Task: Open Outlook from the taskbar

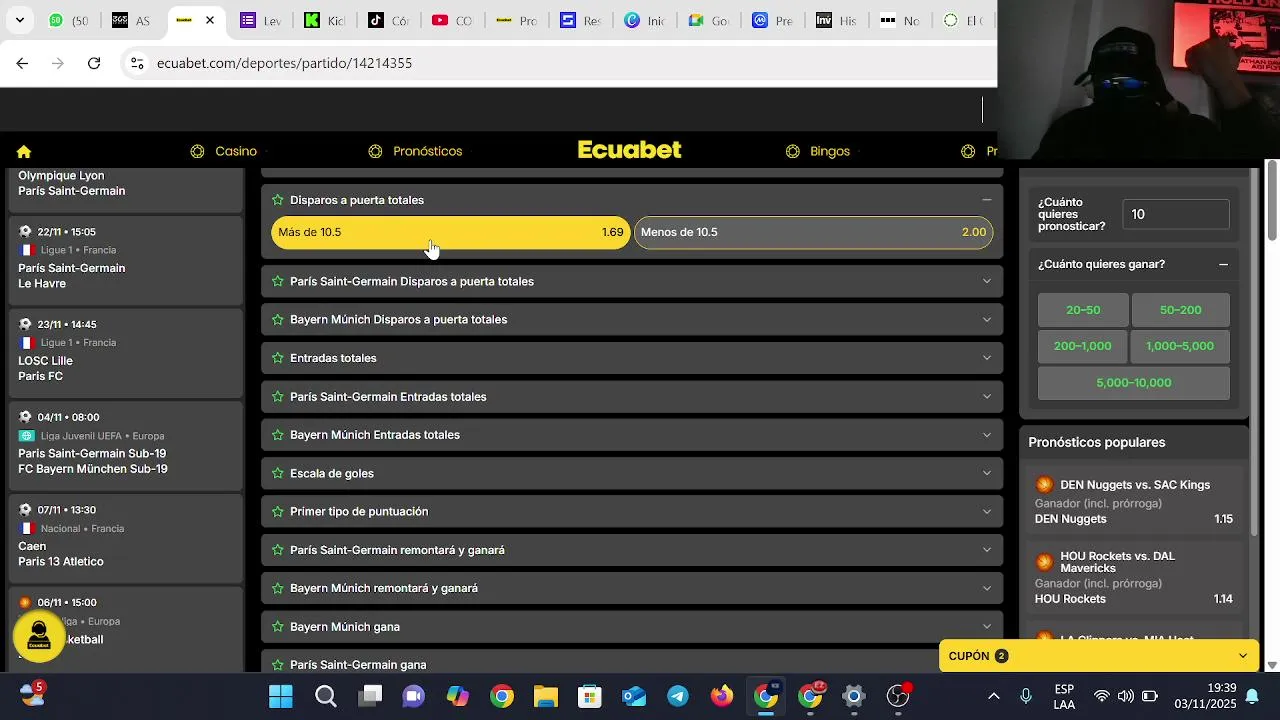Action: click(634, 696)
